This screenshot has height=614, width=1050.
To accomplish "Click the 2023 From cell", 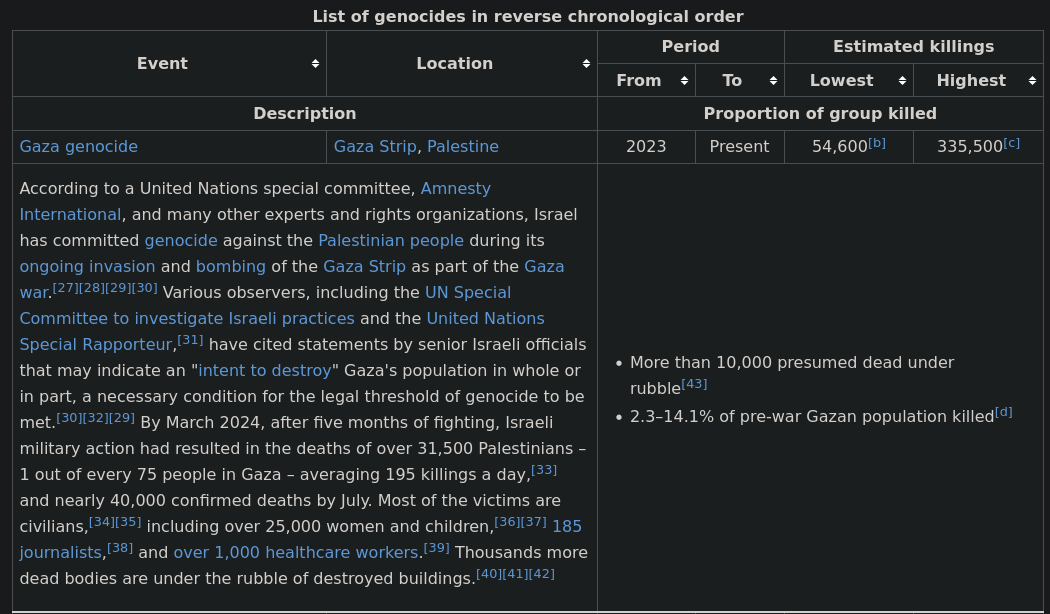I will point(646,147).
